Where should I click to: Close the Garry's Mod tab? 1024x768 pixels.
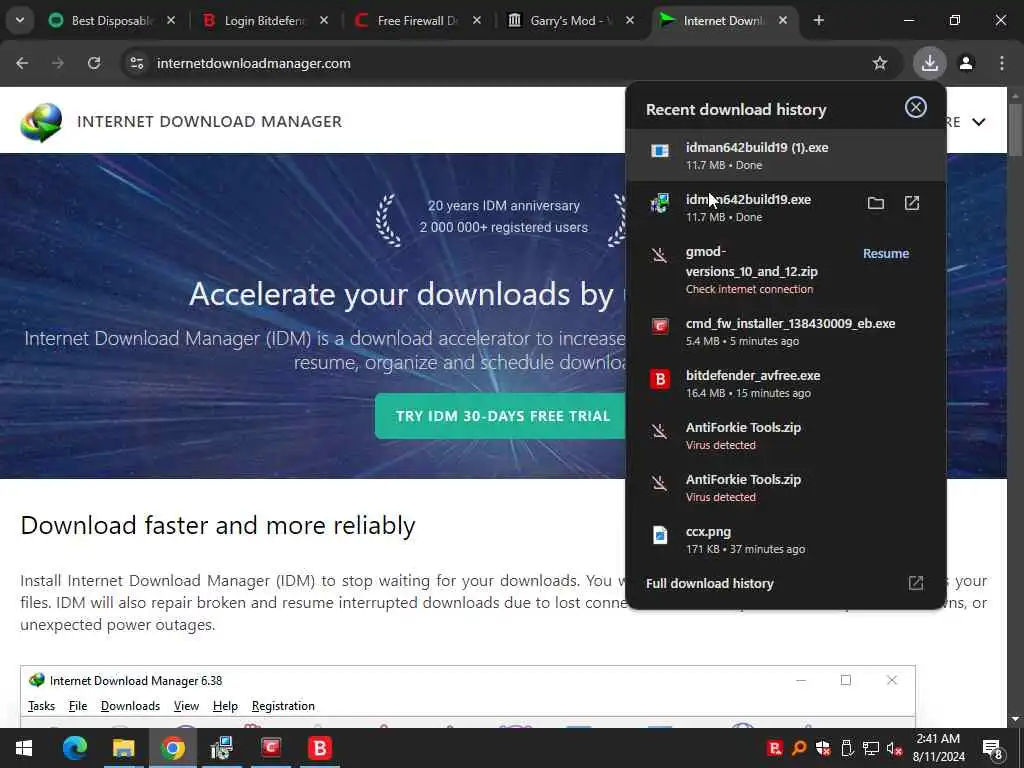pos(630,20)
